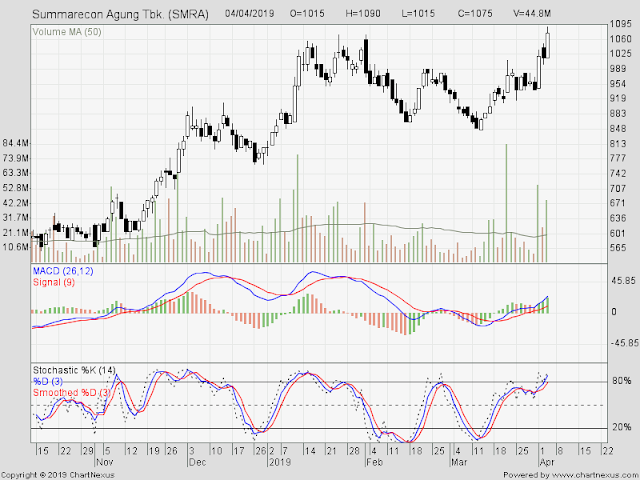Screen dimensions: 640x480
Task: Click the 989 price axis label
Action: tap(618, 69)
